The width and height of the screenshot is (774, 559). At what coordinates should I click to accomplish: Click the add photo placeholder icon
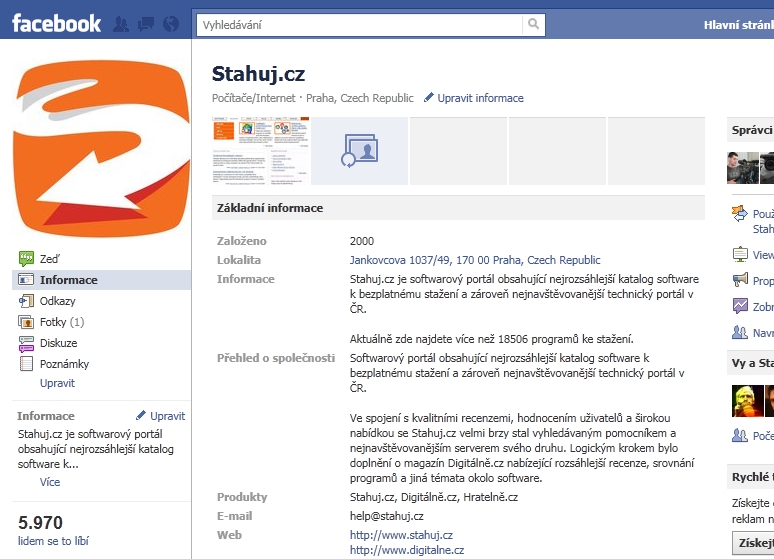pyautogui.click(x=359, y=151)
